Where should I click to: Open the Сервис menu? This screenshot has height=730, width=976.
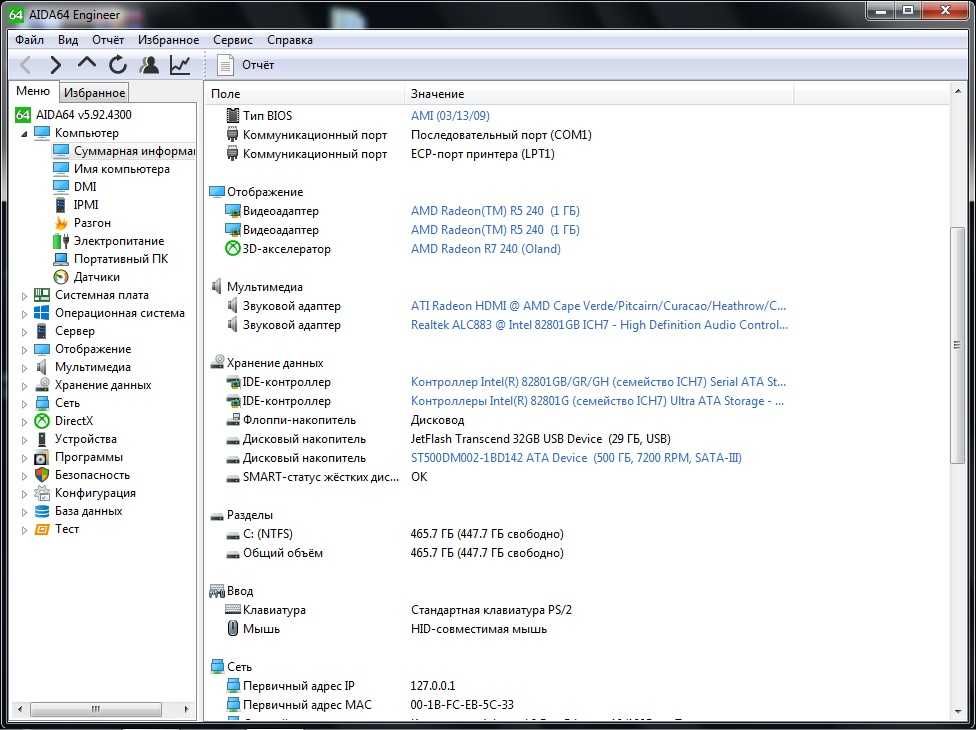coord(233,40)
